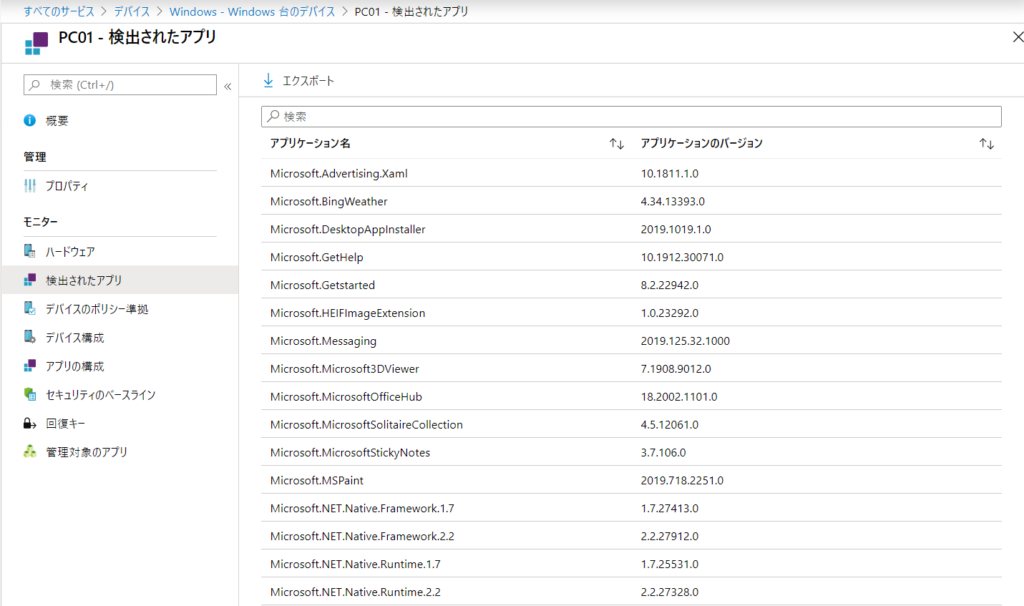1024x606 pixels.
Task: Select Microsoft.MSPaint row
Action: click(632, 480)
